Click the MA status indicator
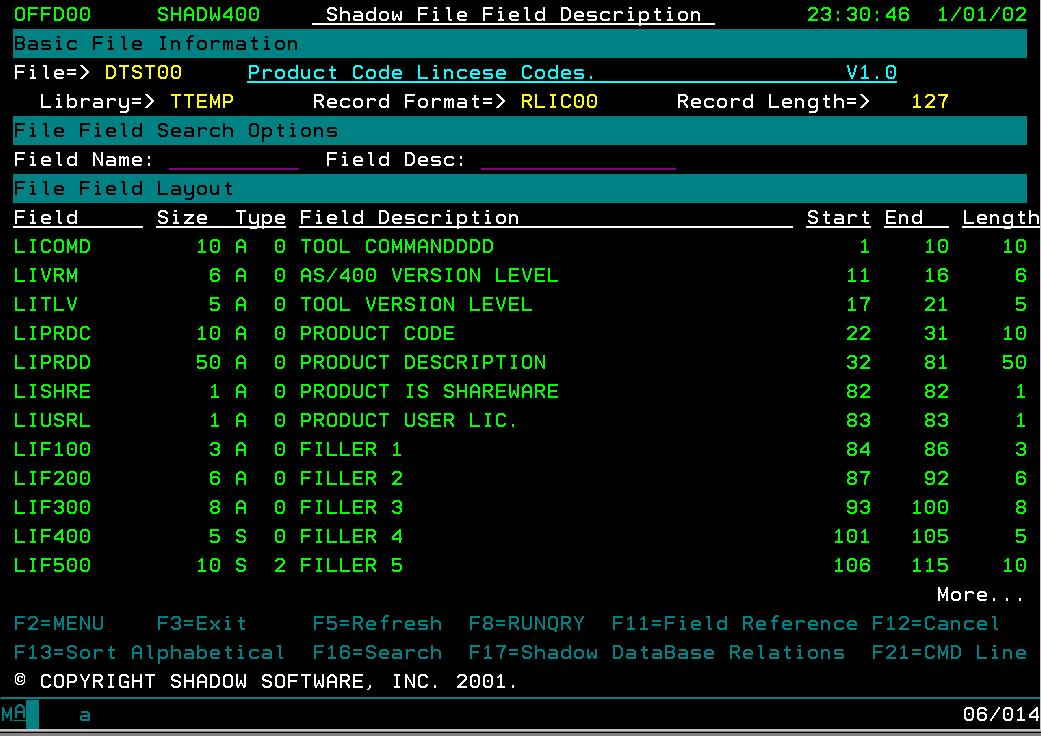1041x736 pixels. [14, 714]
